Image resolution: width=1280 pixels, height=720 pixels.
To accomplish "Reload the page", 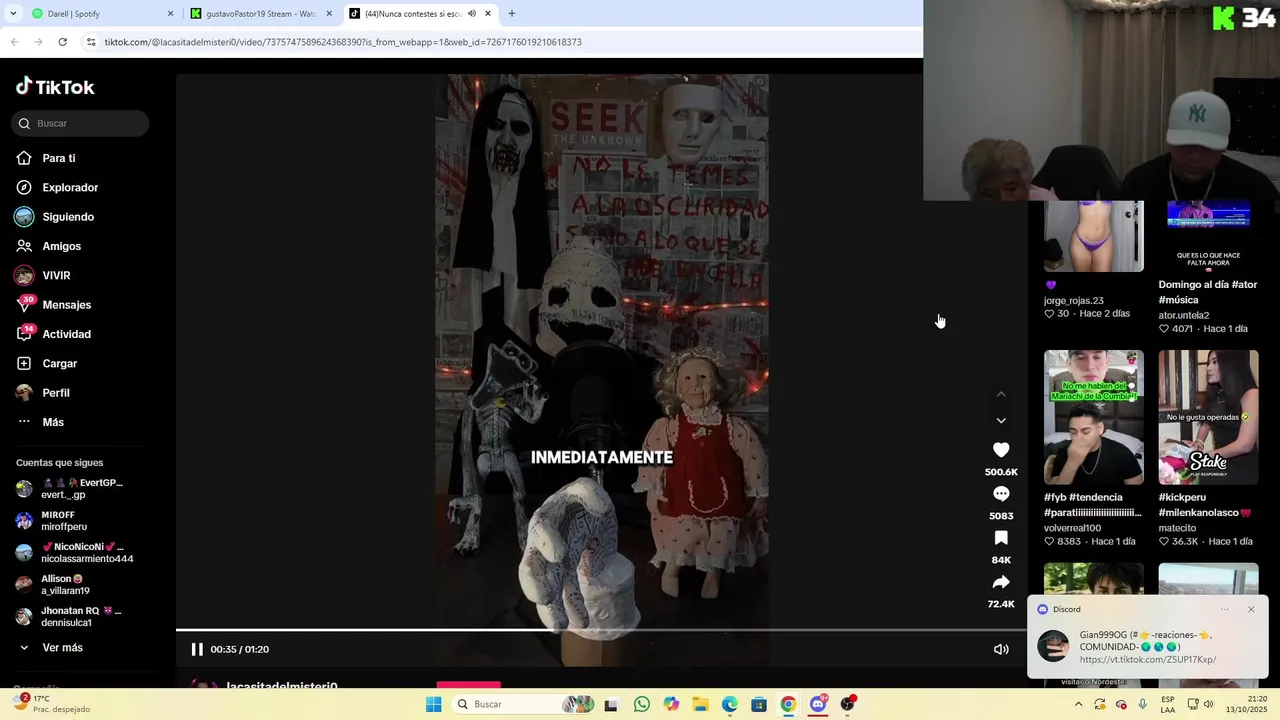I will [x=62, y=42].
